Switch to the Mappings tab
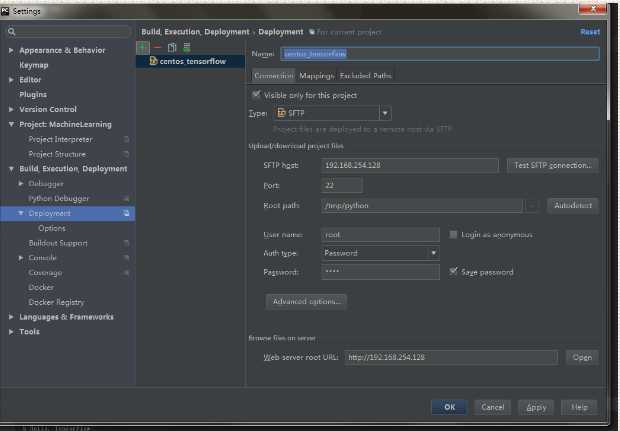This screenshot has height=431, width=620. coord(316,76)
